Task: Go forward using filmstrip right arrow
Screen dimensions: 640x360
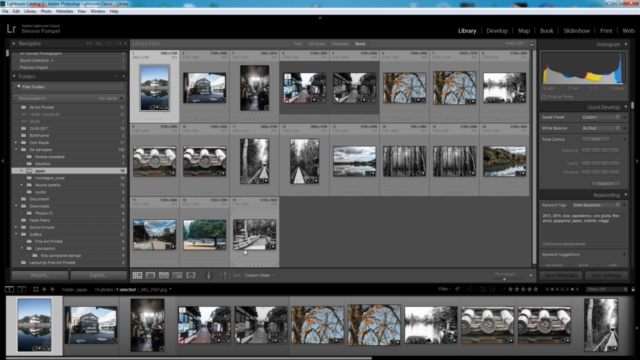Action: (52, 289)
